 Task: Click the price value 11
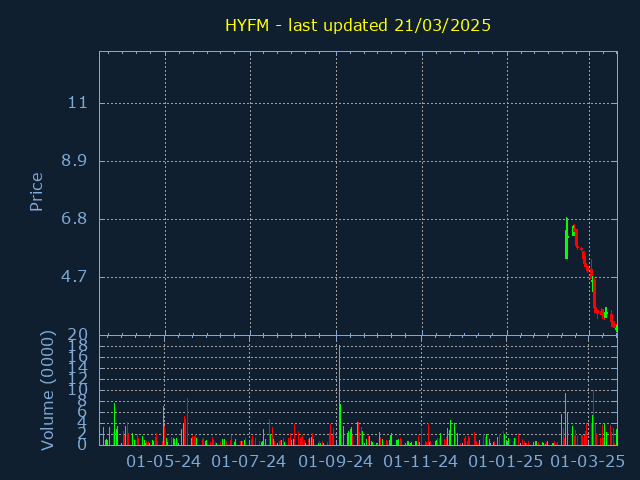coord(78,102)
